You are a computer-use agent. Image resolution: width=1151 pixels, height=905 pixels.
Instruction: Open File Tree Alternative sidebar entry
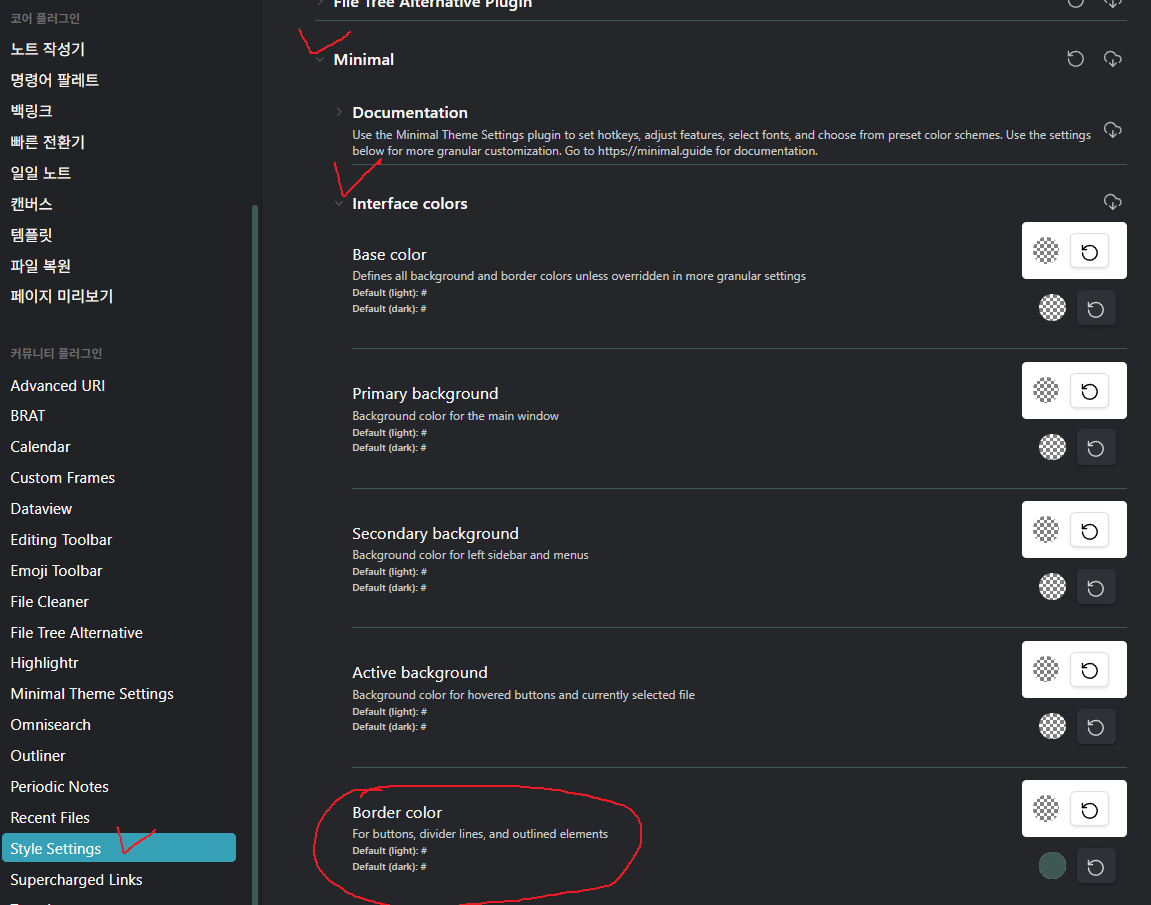click(76, 633)
